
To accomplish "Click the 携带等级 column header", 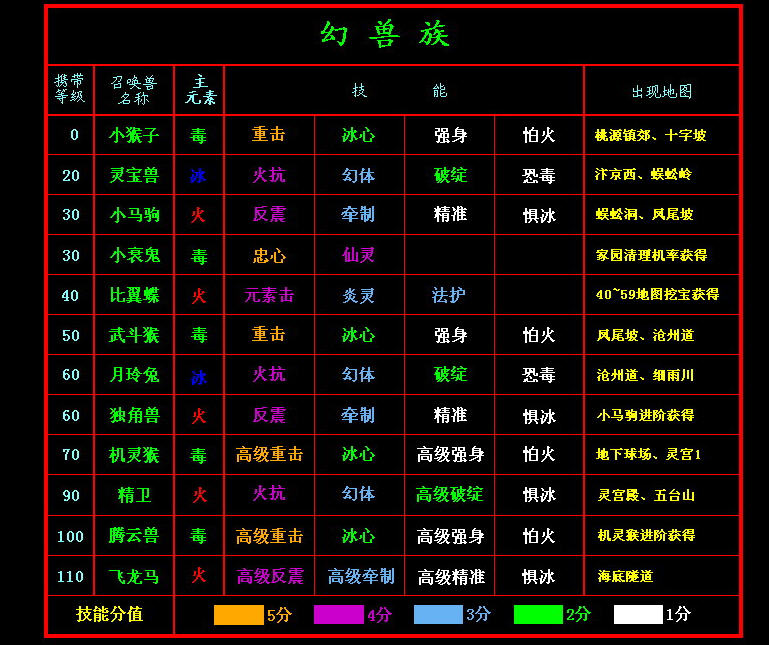I will pyautogui.click(x=70, y=89).
